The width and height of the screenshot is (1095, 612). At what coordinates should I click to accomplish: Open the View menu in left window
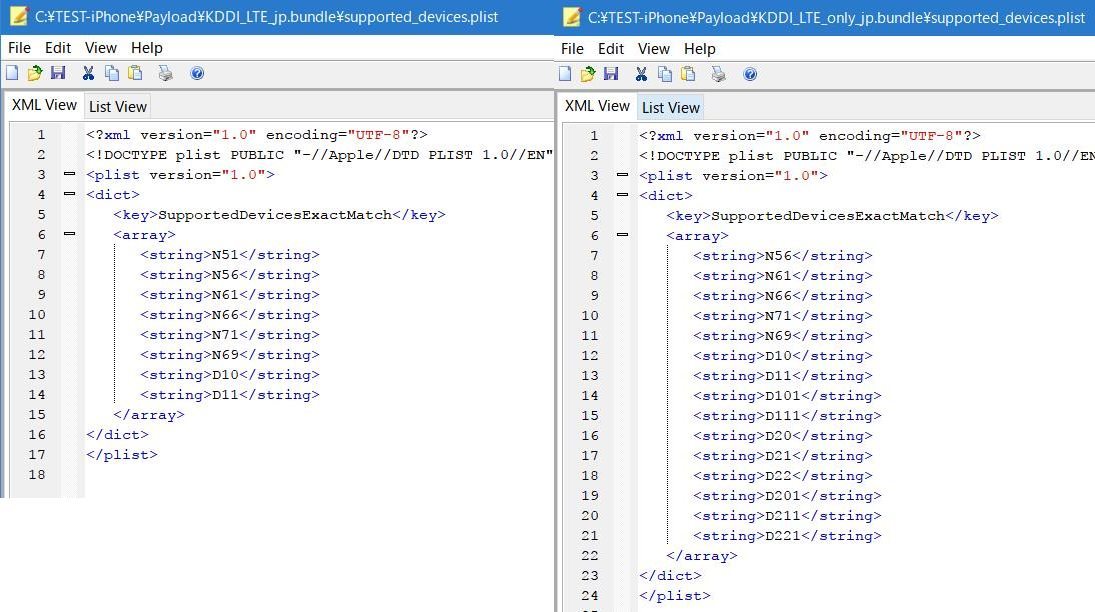point(100,47)
